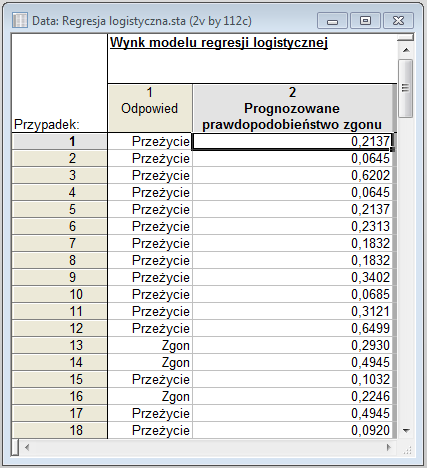Click the horizontal scrollbar right arrow

click(x=389, y=447)
